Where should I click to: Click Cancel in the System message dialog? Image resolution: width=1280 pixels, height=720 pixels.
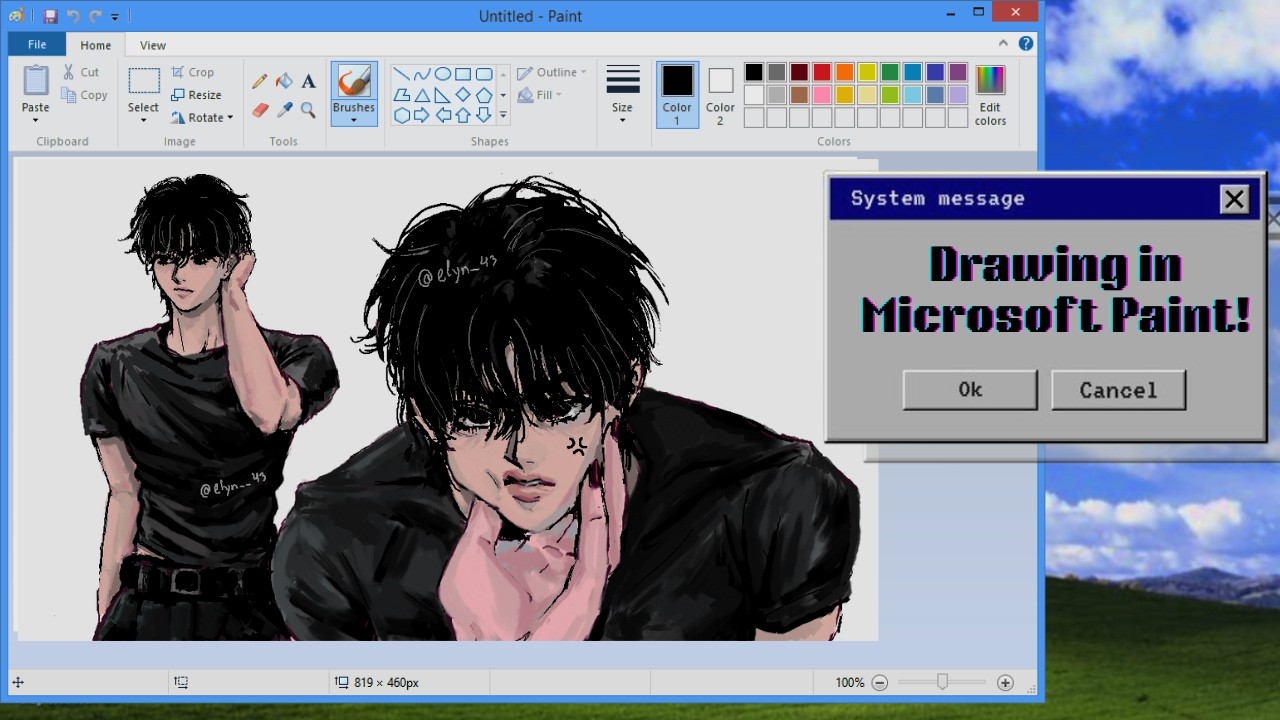[1118, 390]
